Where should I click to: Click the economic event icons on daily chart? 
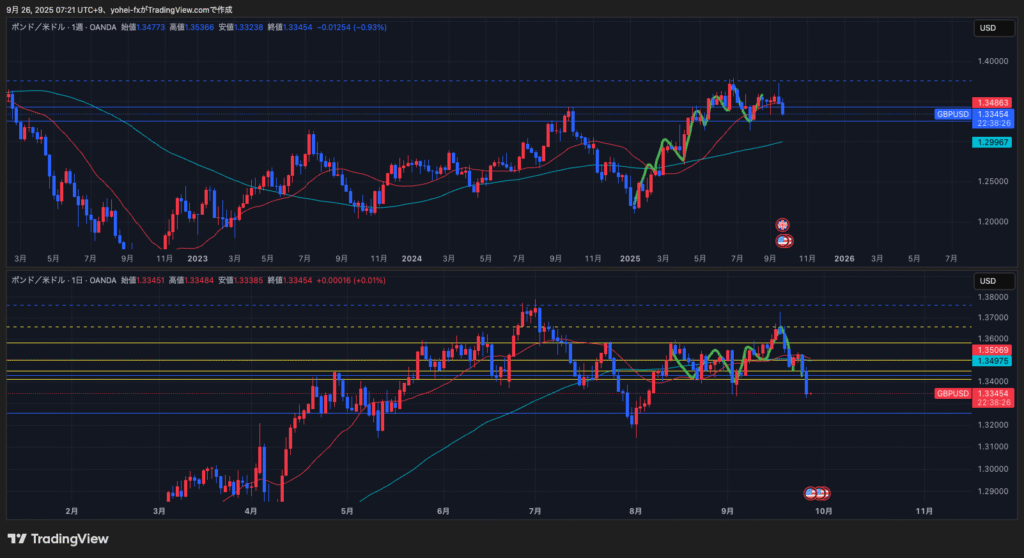click(x=817, y=493)
